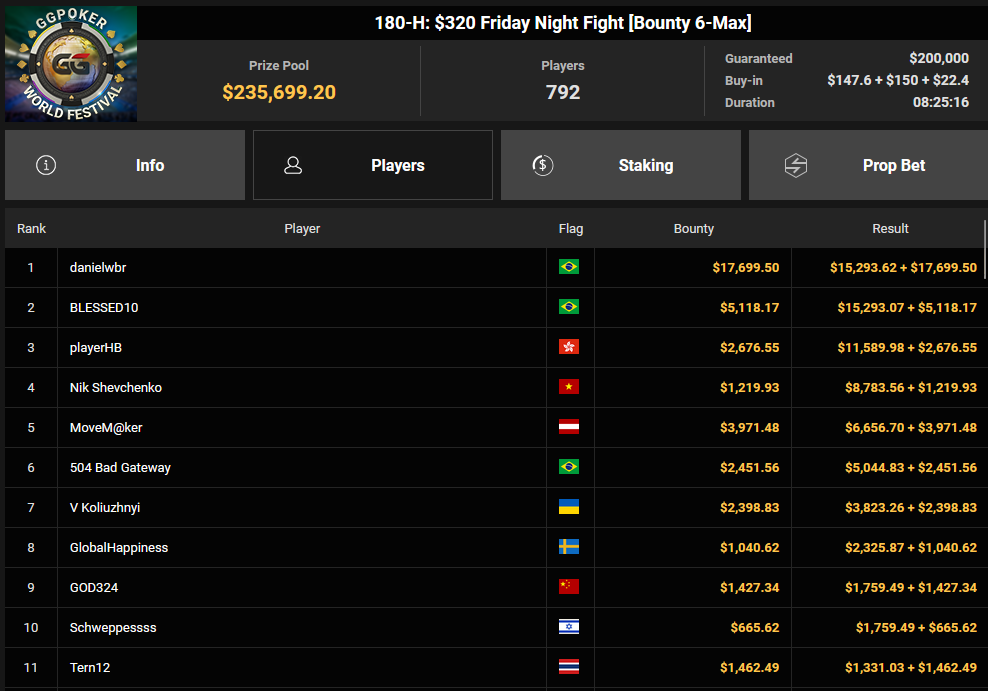Click result $5,044.83 + $2,451.56
Viewport: 988px width, 691px height.
[910, 467]
